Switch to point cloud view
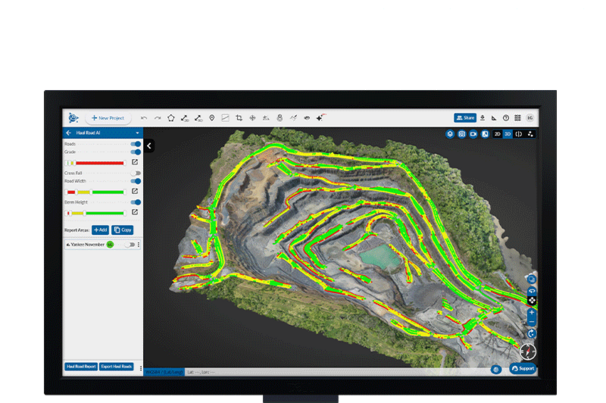Screen dimensions: 606x403 click(x=530, y=134)
